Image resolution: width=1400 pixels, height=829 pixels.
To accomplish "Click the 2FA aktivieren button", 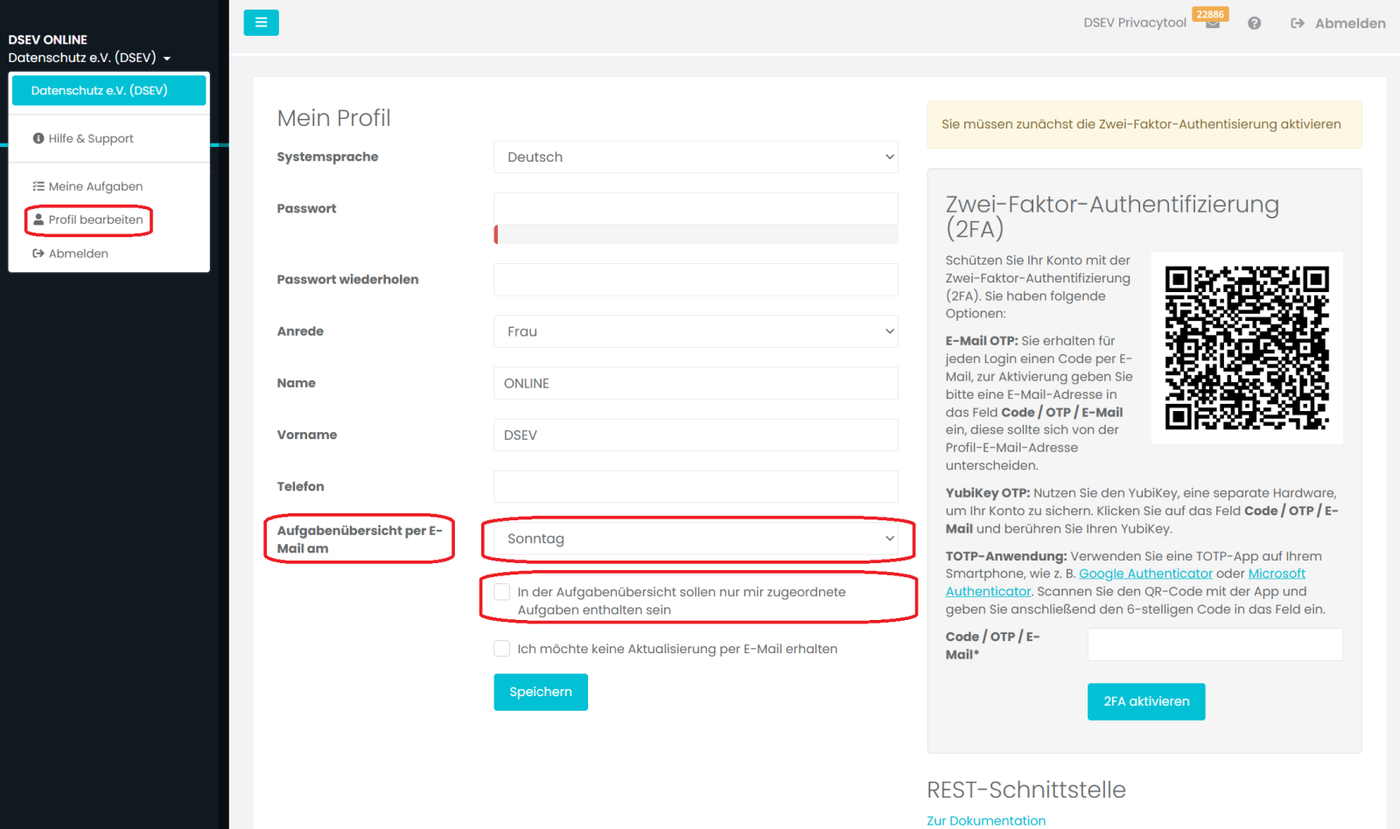I will click(x=1146, y=701).
